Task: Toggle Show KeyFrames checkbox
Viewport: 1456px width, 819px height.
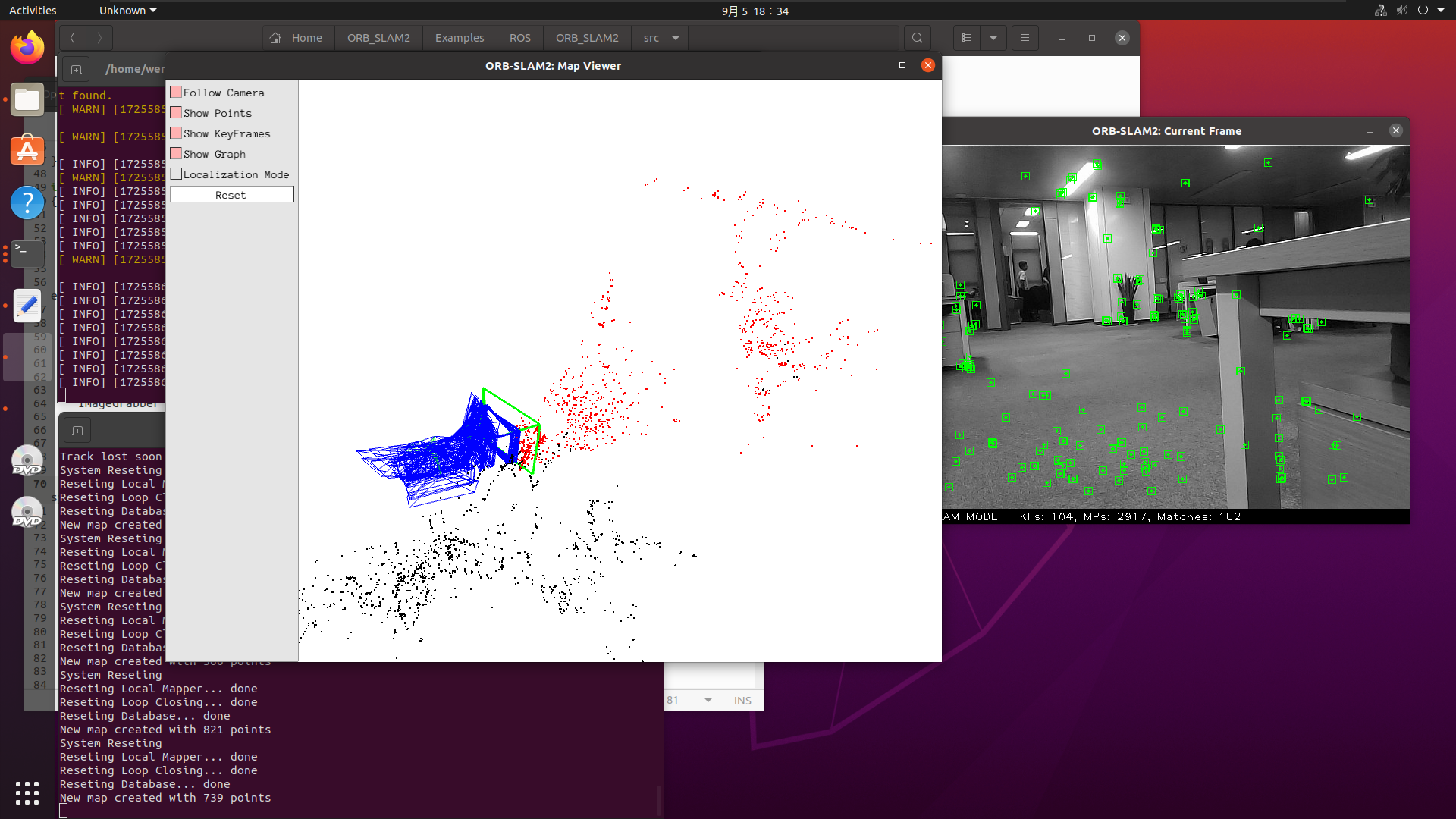Action: point(176,133)
